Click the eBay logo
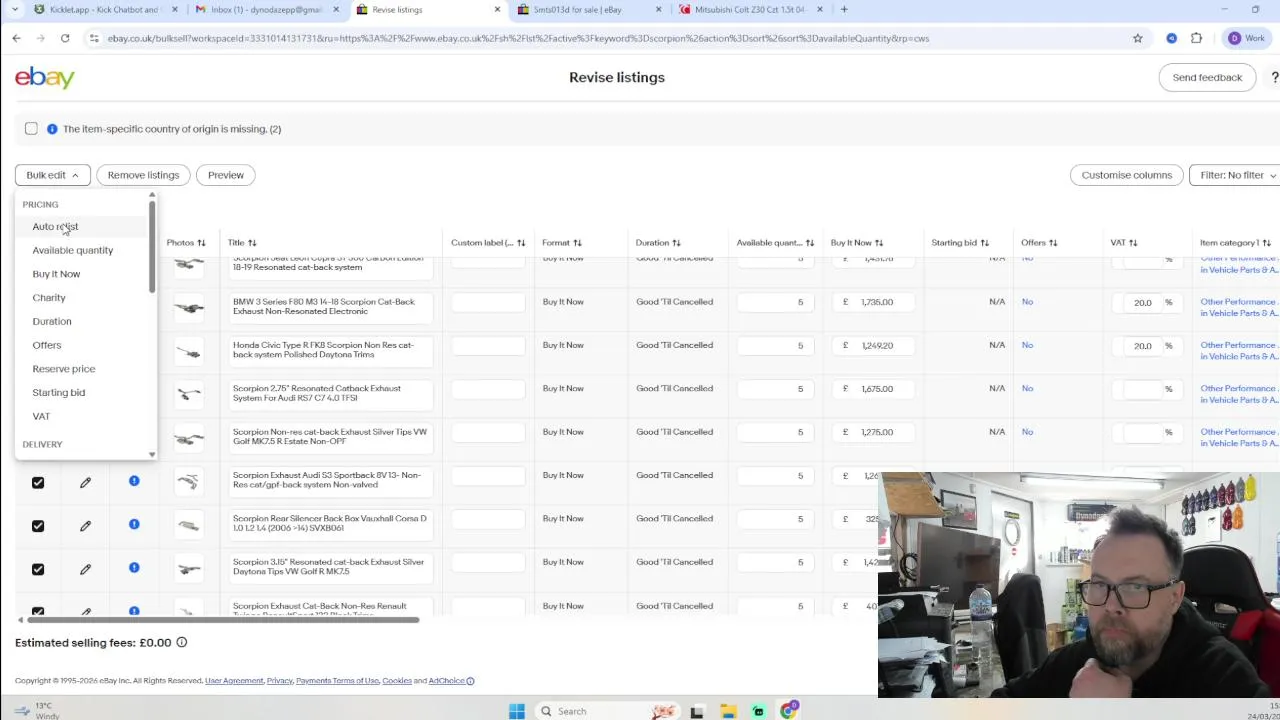Screen dimensions: 1280x720 tap(45, 78)
